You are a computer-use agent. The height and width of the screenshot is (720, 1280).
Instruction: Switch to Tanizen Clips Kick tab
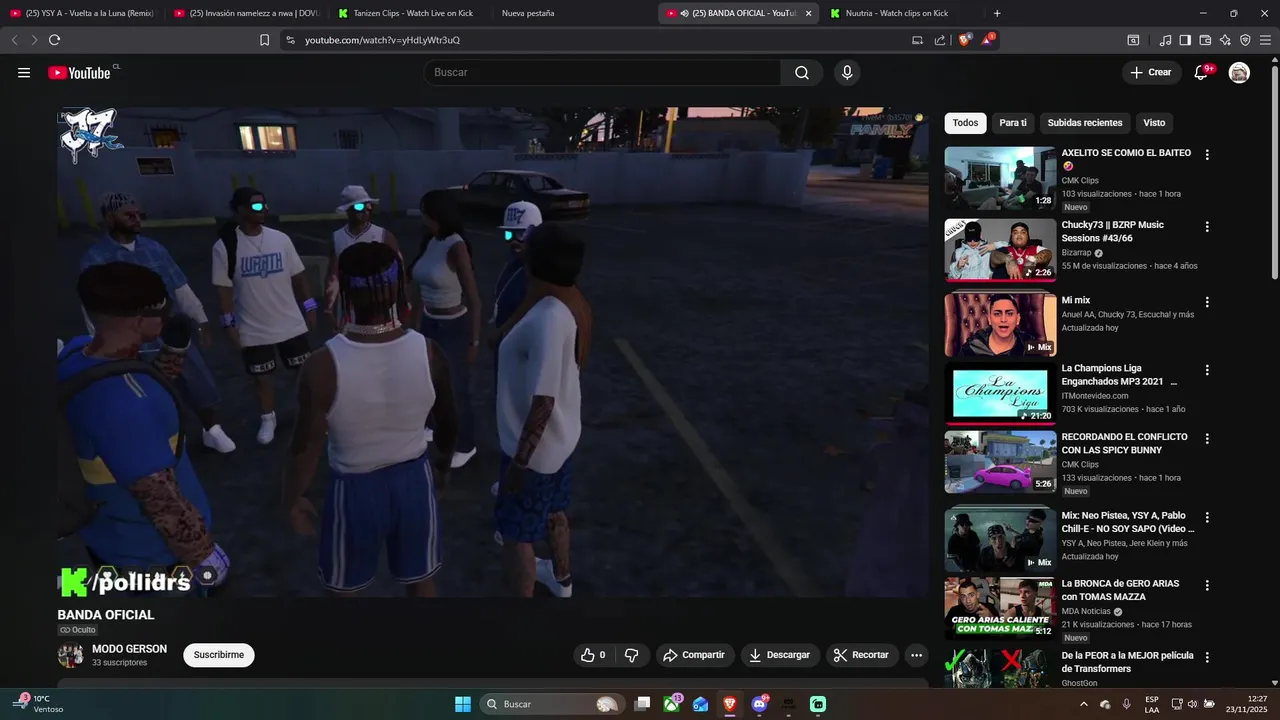[x=410, y=13]
